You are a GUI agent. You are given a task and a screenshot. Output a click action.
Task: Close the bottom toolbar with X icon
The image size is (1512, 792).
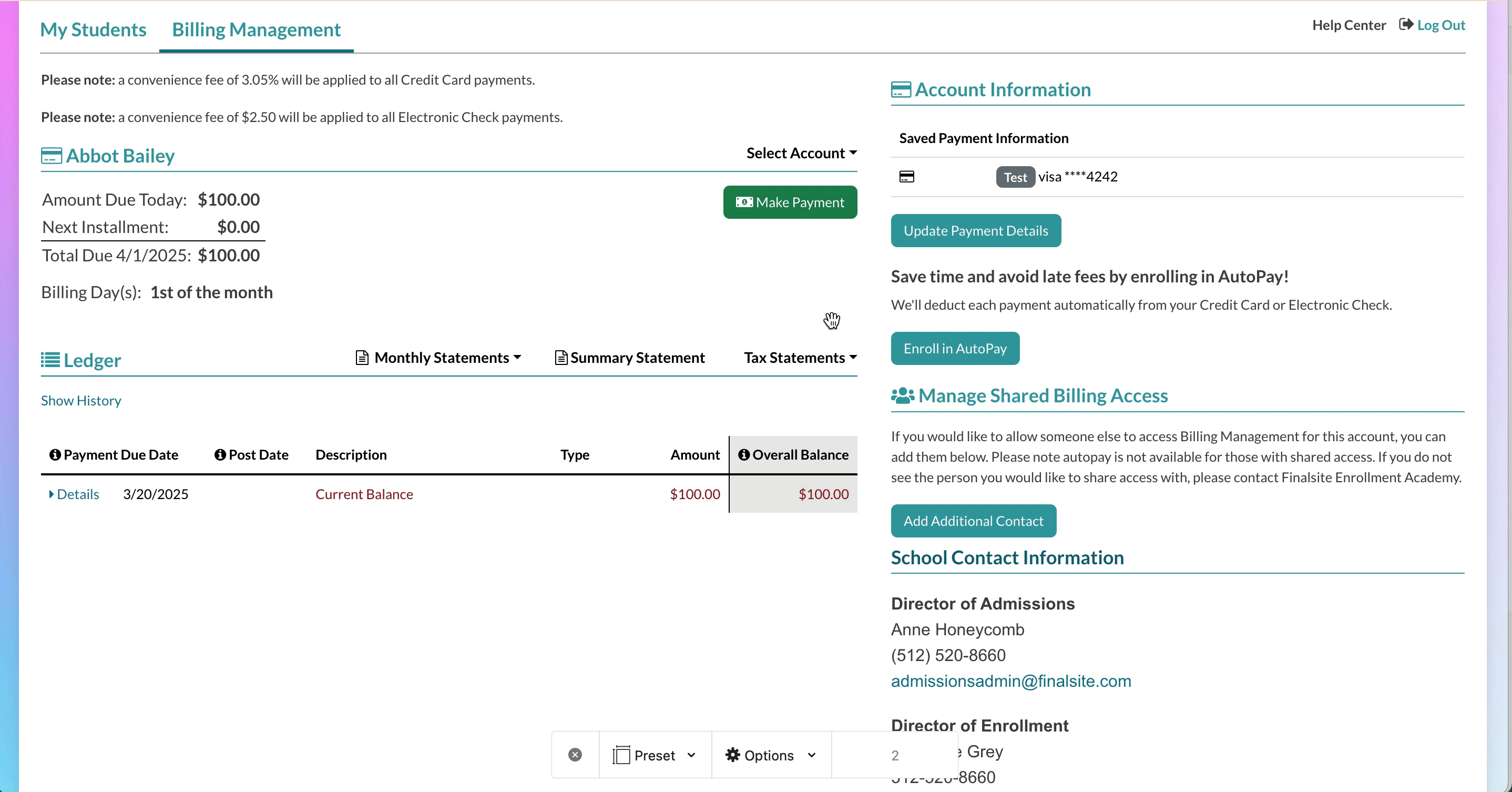click(x=575, y=755)
